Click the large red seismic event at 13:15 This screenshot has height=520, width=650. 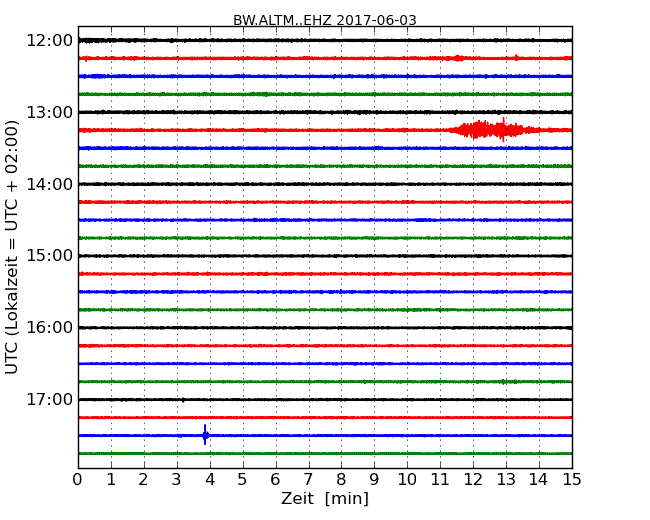[493, 130]
